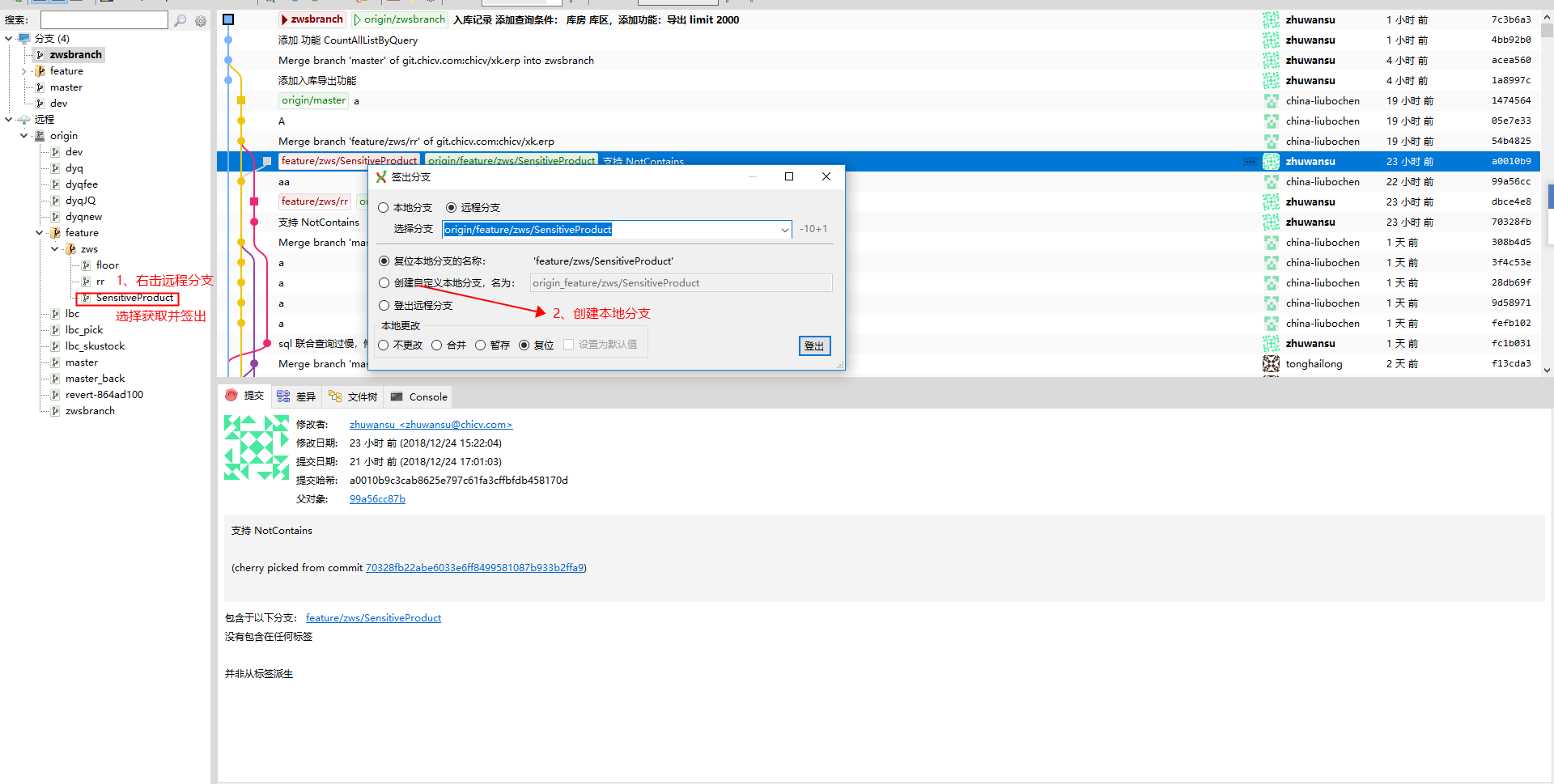1554x784 pixels.
Task: Click the 签出 checkout button
Action: [x=814, y=345]
